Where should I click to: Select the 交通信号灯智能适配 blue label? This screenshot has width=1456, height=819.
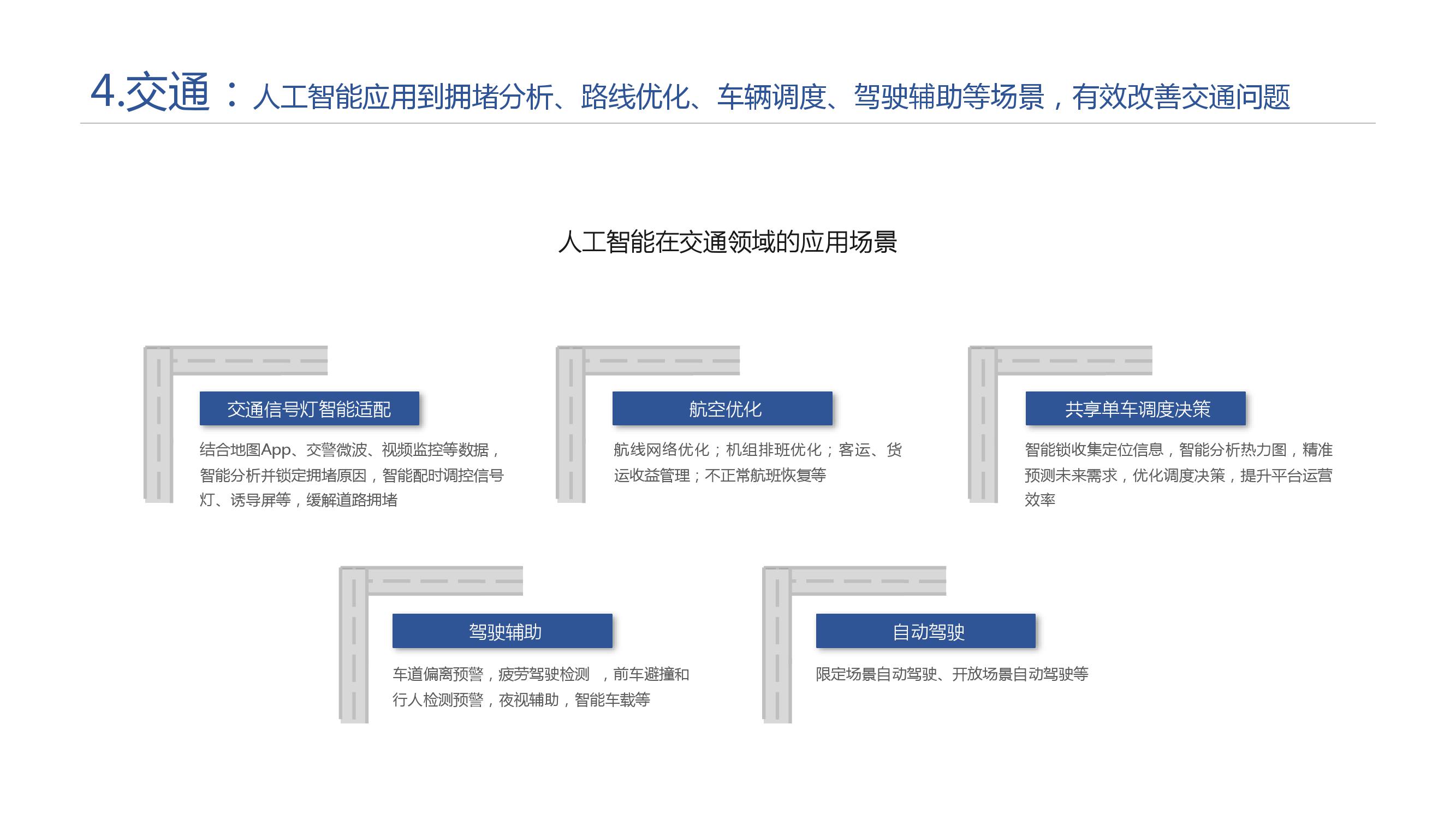309,408
